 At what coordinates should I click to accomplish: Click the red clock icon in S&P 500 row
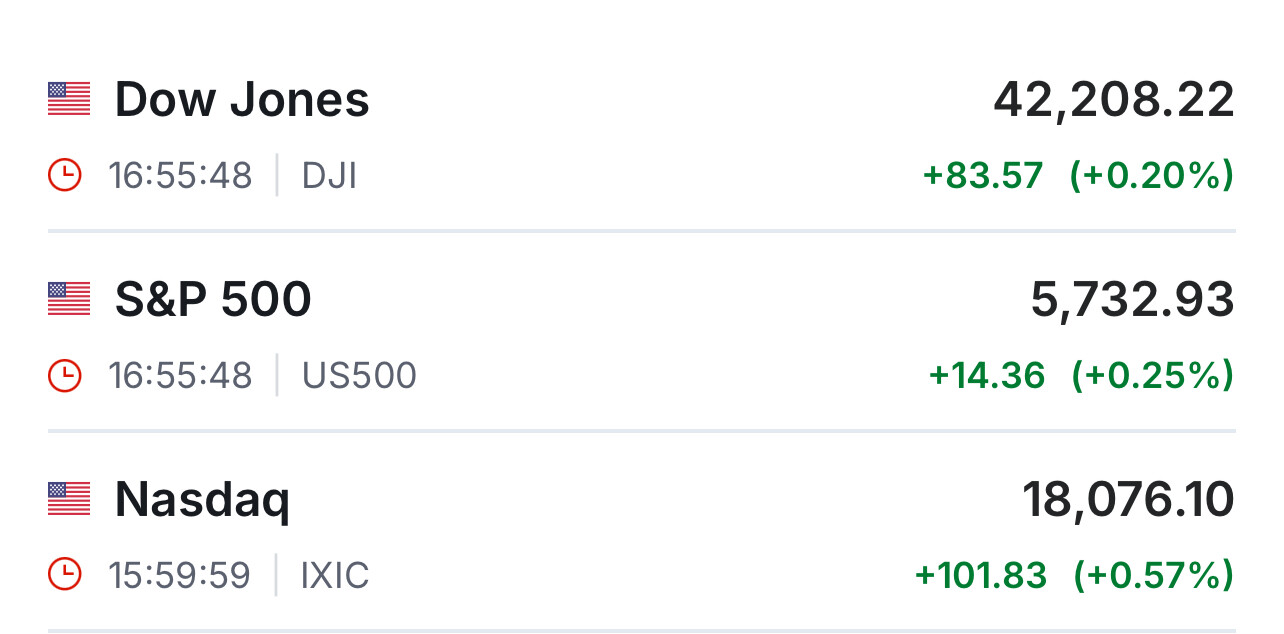65,376
